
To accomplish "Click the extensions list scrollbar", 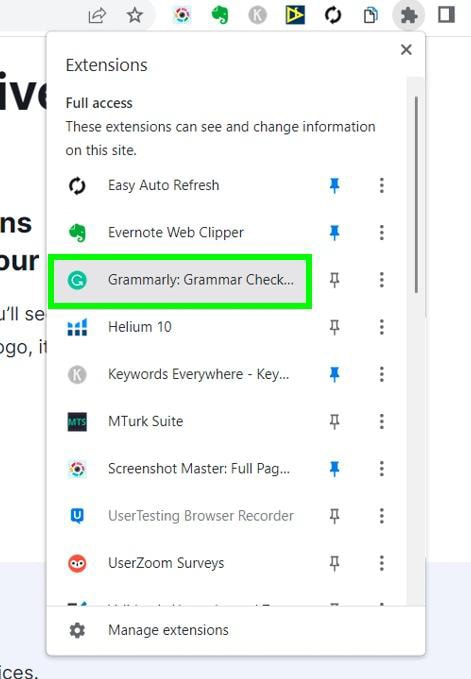I will [x=416, y=195].
